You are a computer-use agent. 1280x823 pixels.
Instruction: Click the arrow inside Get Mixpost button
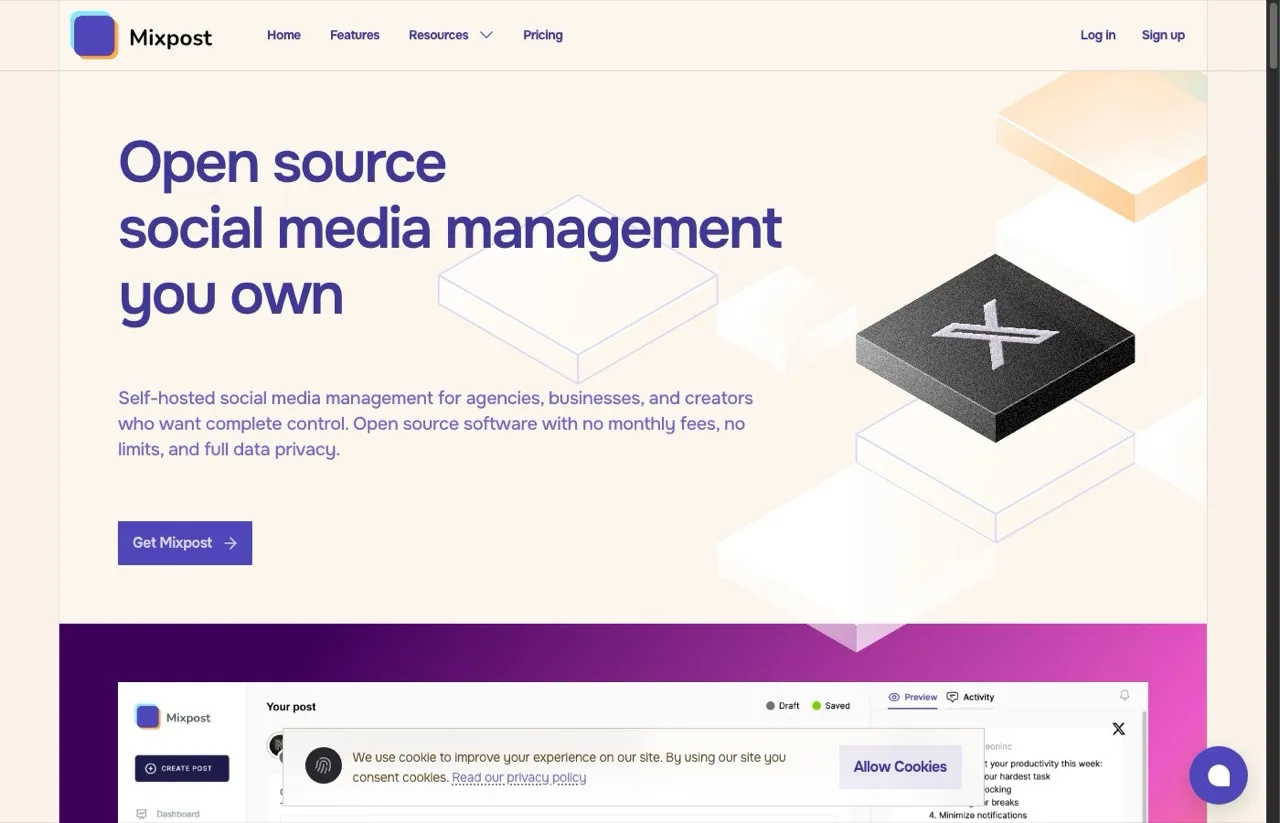[x=231, y=543]
